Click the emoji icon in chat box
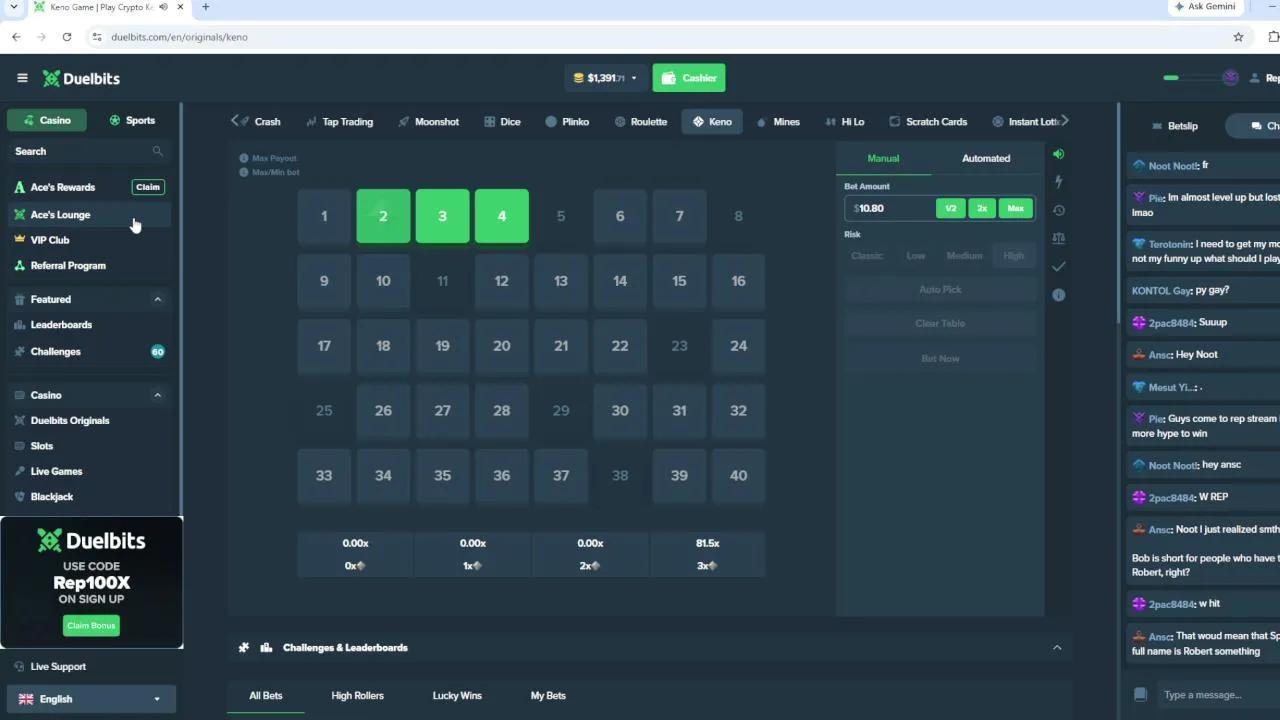 tap(1140, 695)
